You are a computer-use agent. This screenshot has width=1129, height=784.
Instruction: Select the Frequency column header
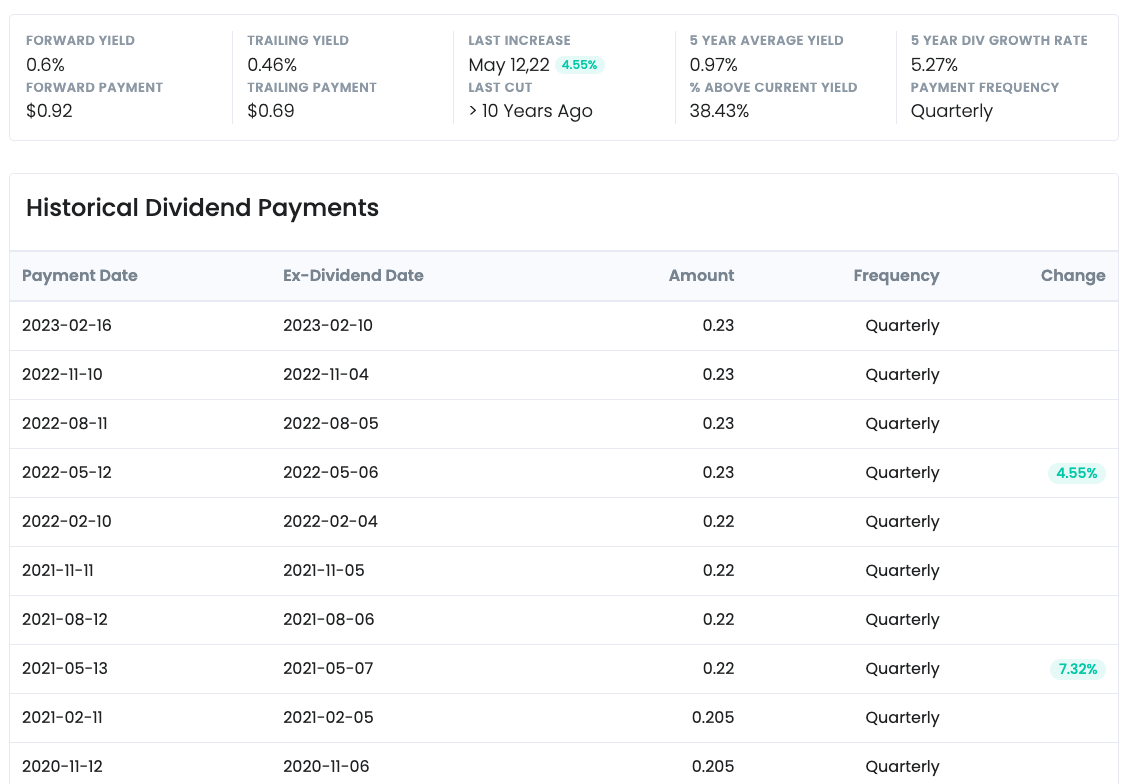[896, 276]
